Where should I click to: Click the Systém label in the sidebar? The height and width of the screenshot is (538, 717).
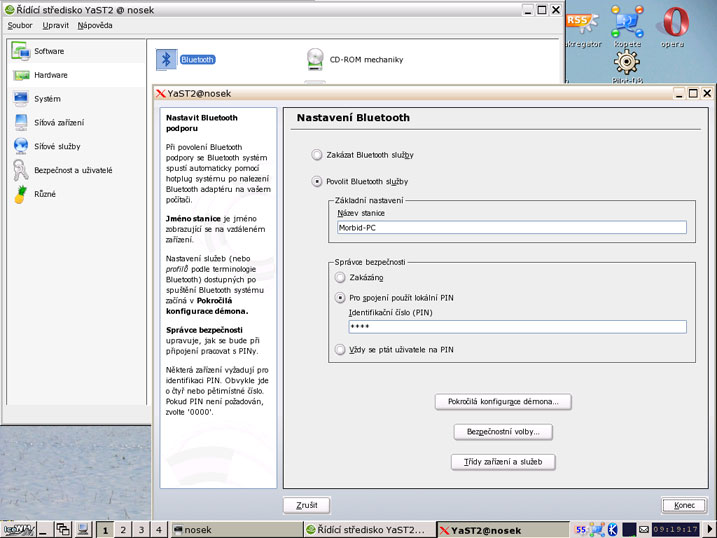47,99
